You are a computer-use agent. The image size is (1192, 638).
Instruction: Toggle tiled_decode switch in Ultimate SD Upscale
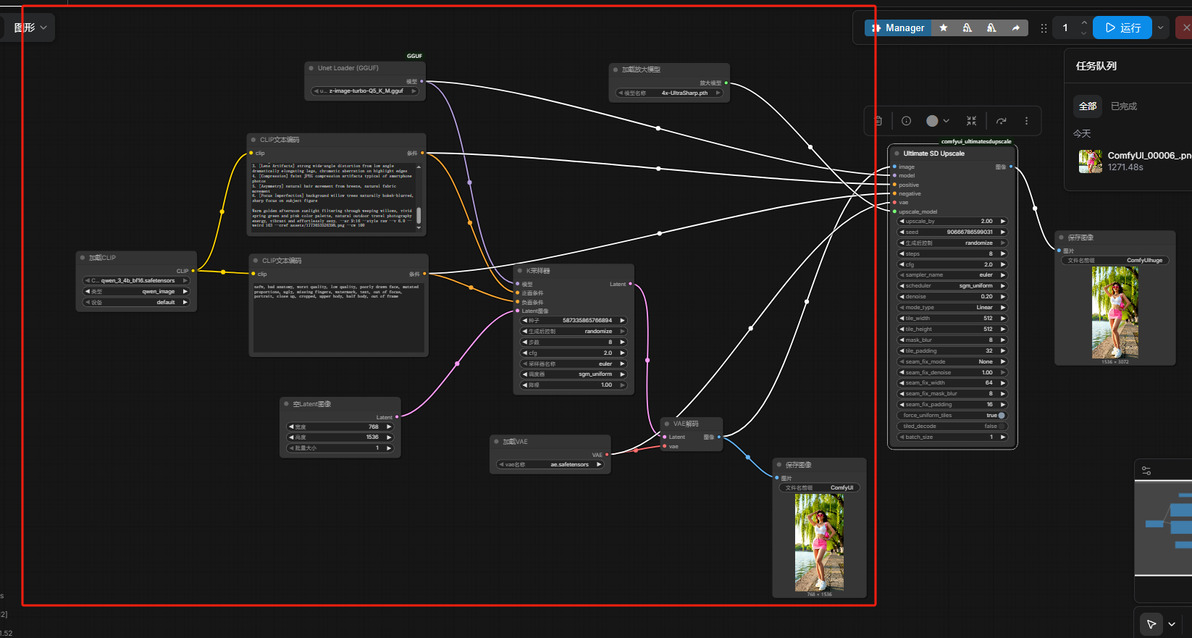[x=1001, y=427]
